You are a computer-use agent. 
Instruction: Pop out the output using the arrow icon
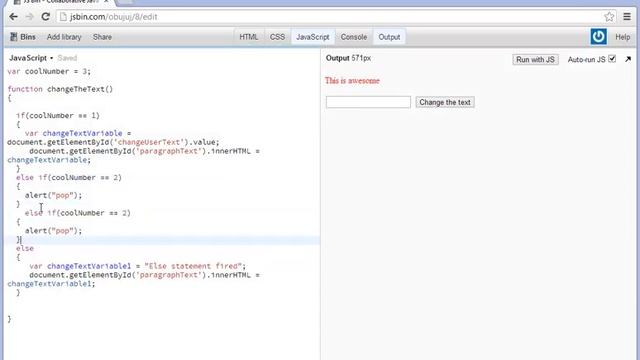point(628,59)
